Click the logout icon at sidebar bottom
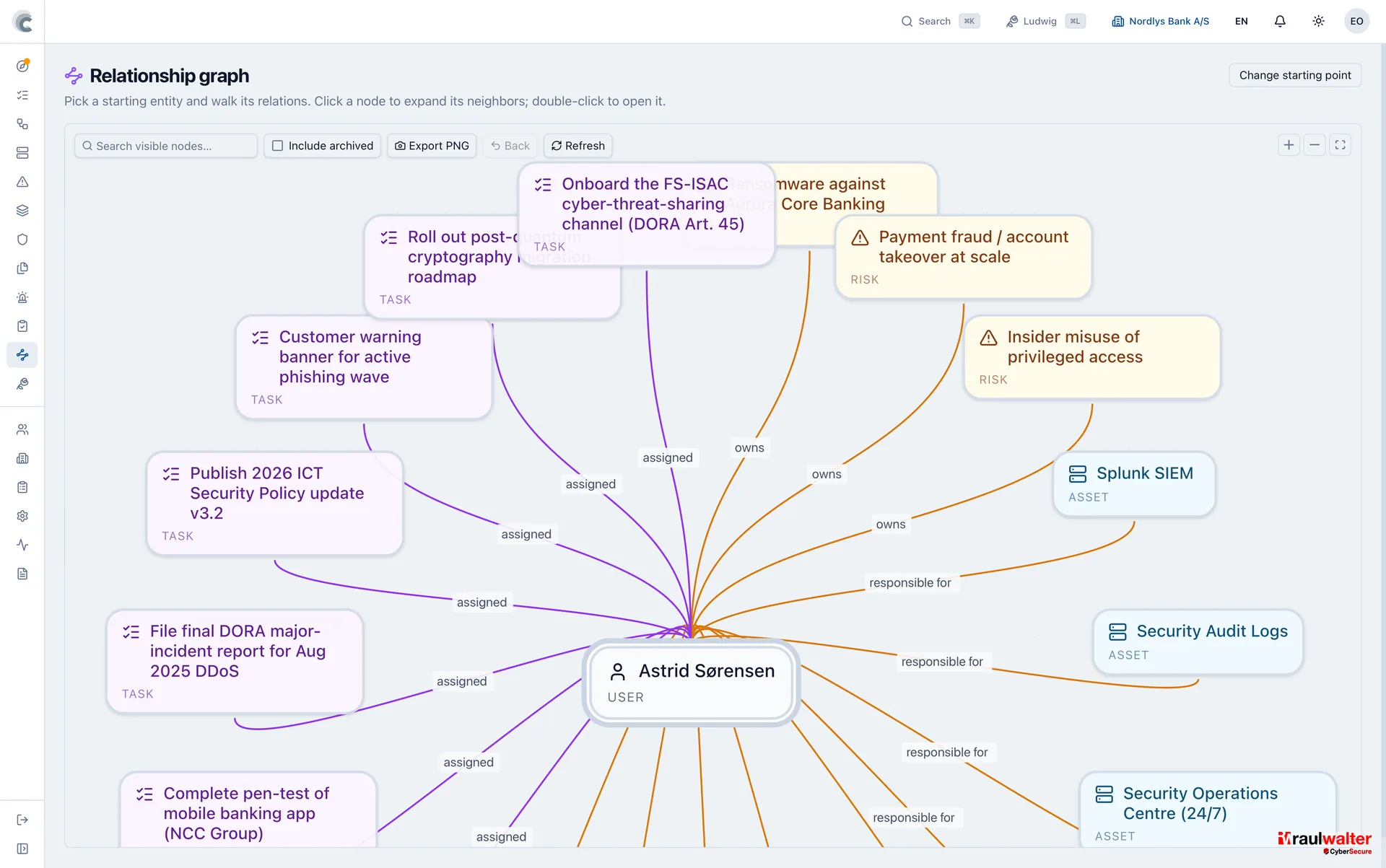The height and width of the screenshot is (868, 1386). (x=22, y=820)
